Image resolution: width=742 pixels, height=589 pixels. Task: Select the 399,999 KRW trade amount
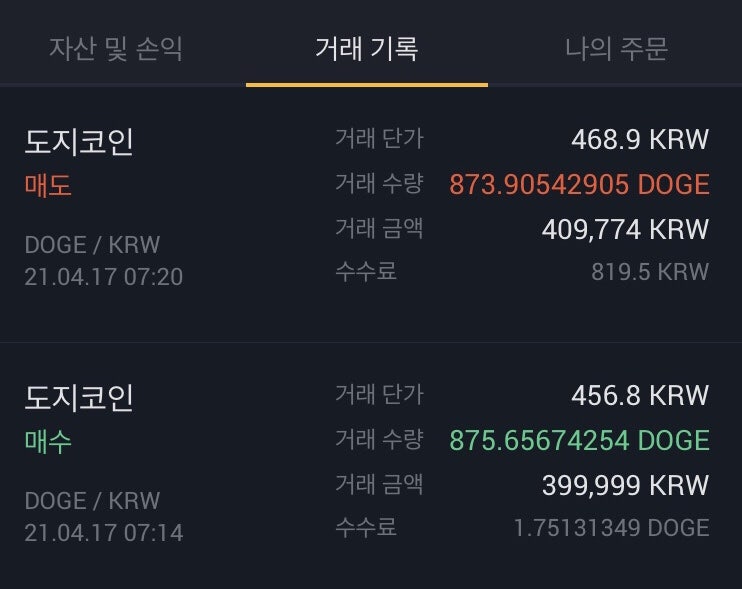(625, 485)
